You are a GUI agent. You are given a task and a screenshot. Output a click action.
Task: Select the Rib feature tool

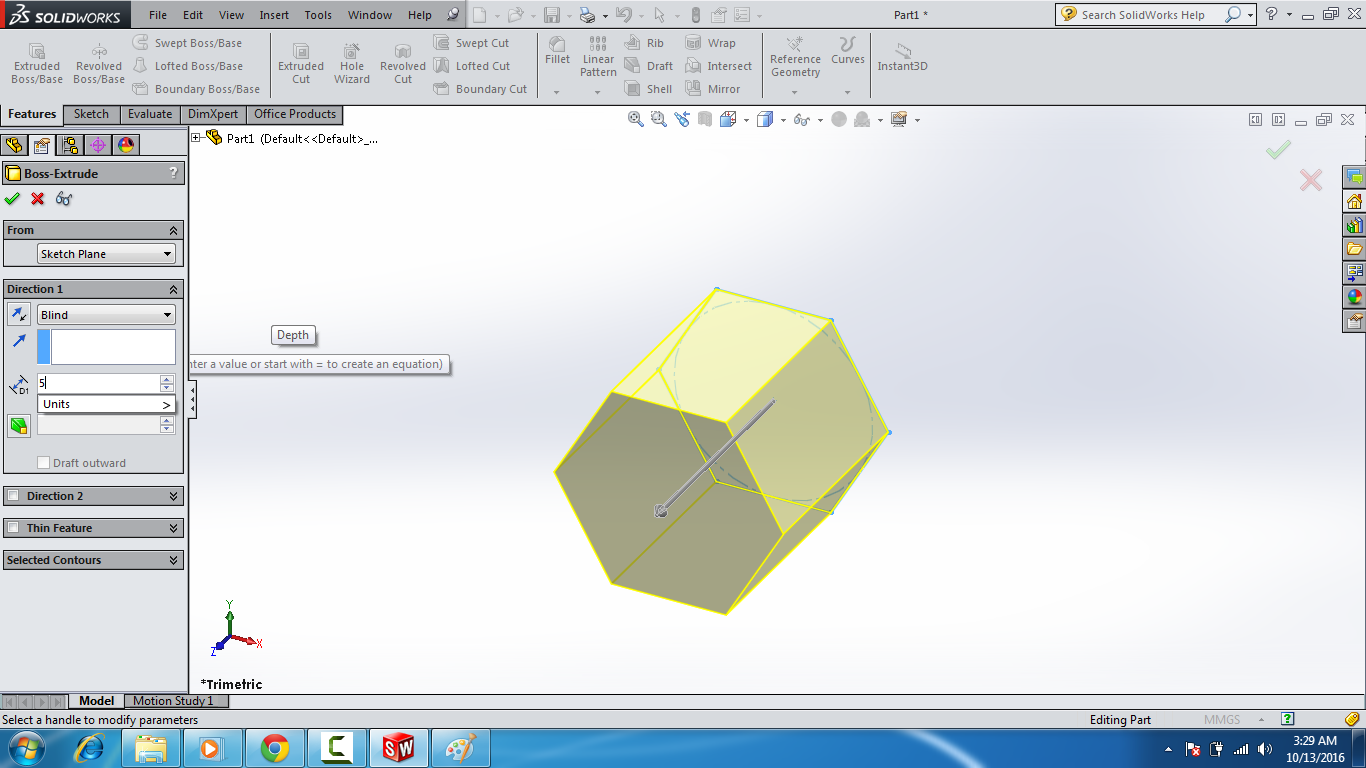click(645, 43)
